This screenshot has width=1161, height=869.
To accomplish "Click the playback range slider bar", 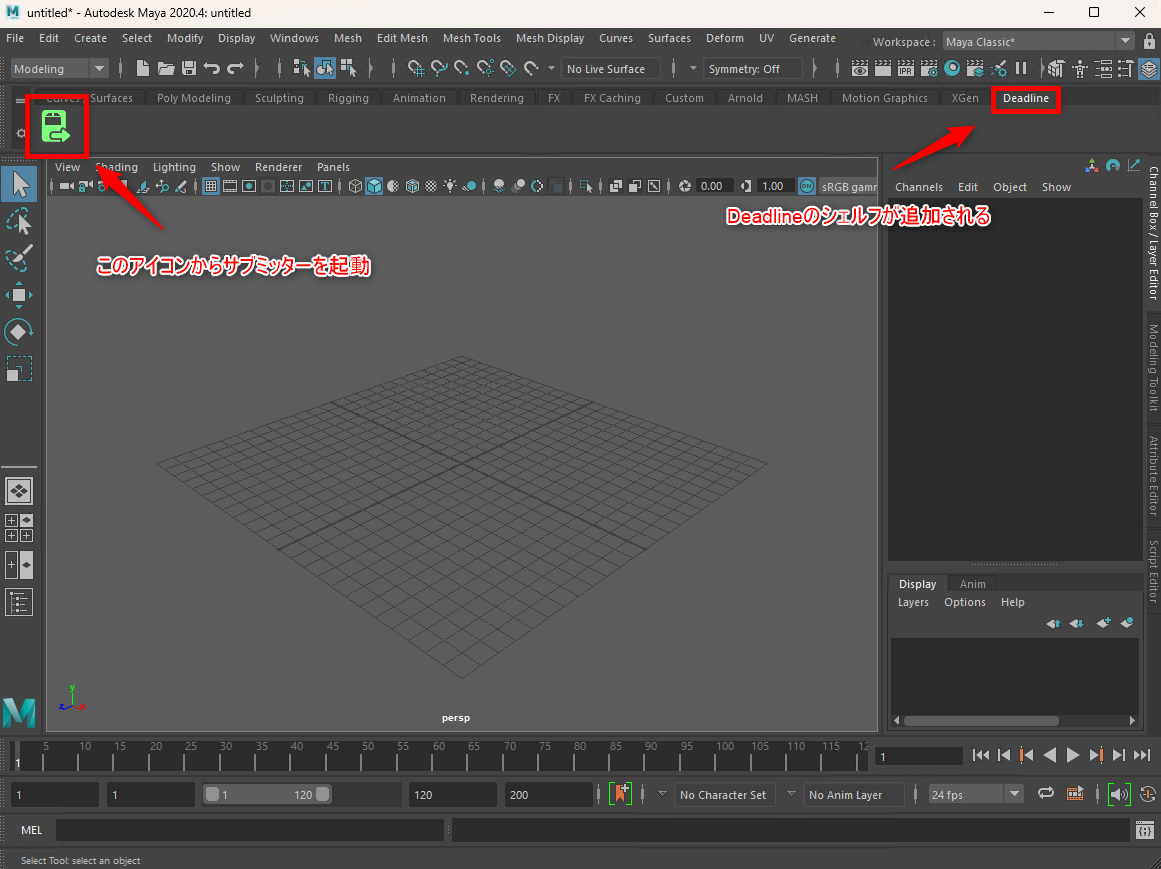I will point(267,795).
